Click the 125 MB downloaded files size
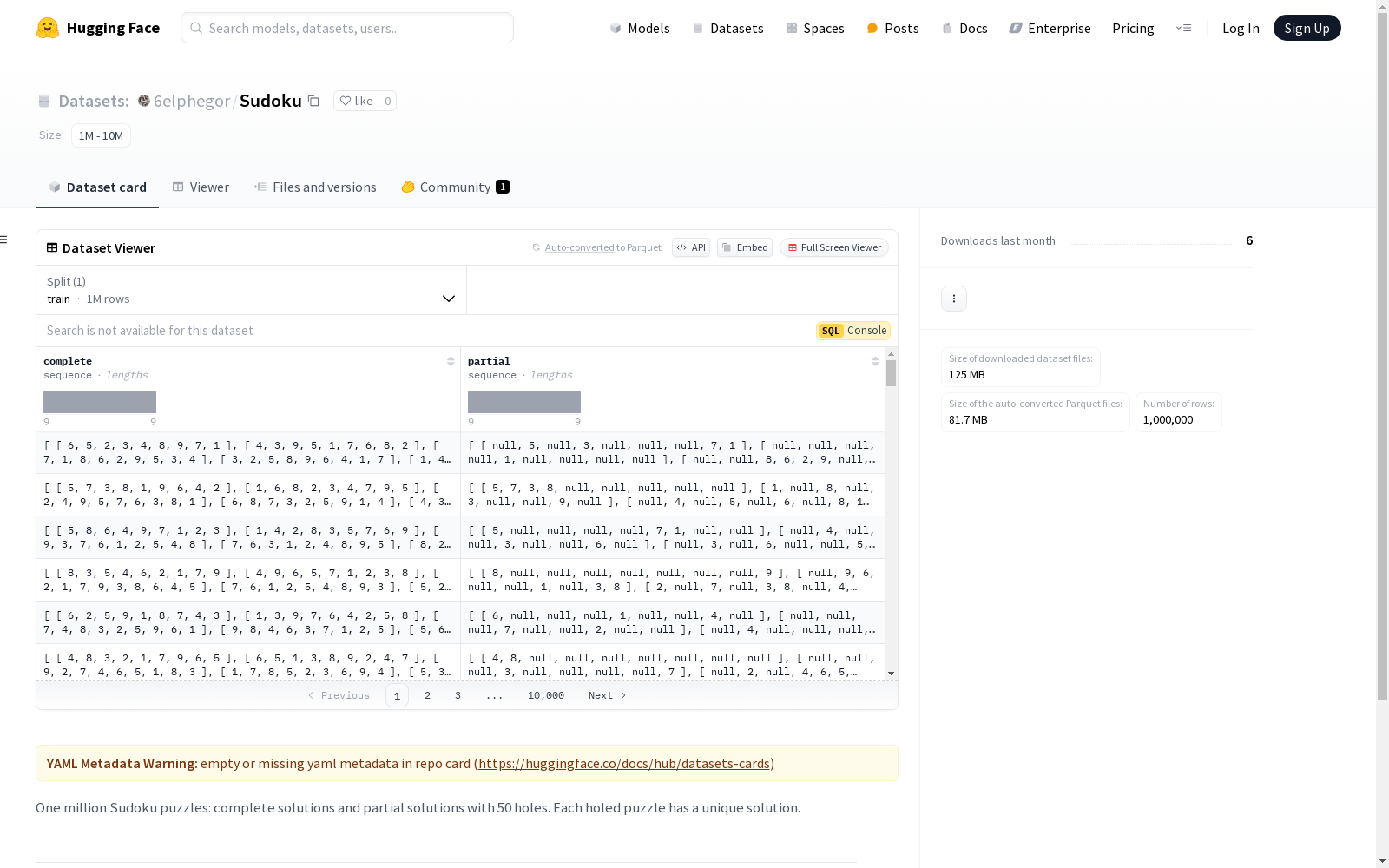1389x868 pixels. pyautogui.click(x=967, y=375)
